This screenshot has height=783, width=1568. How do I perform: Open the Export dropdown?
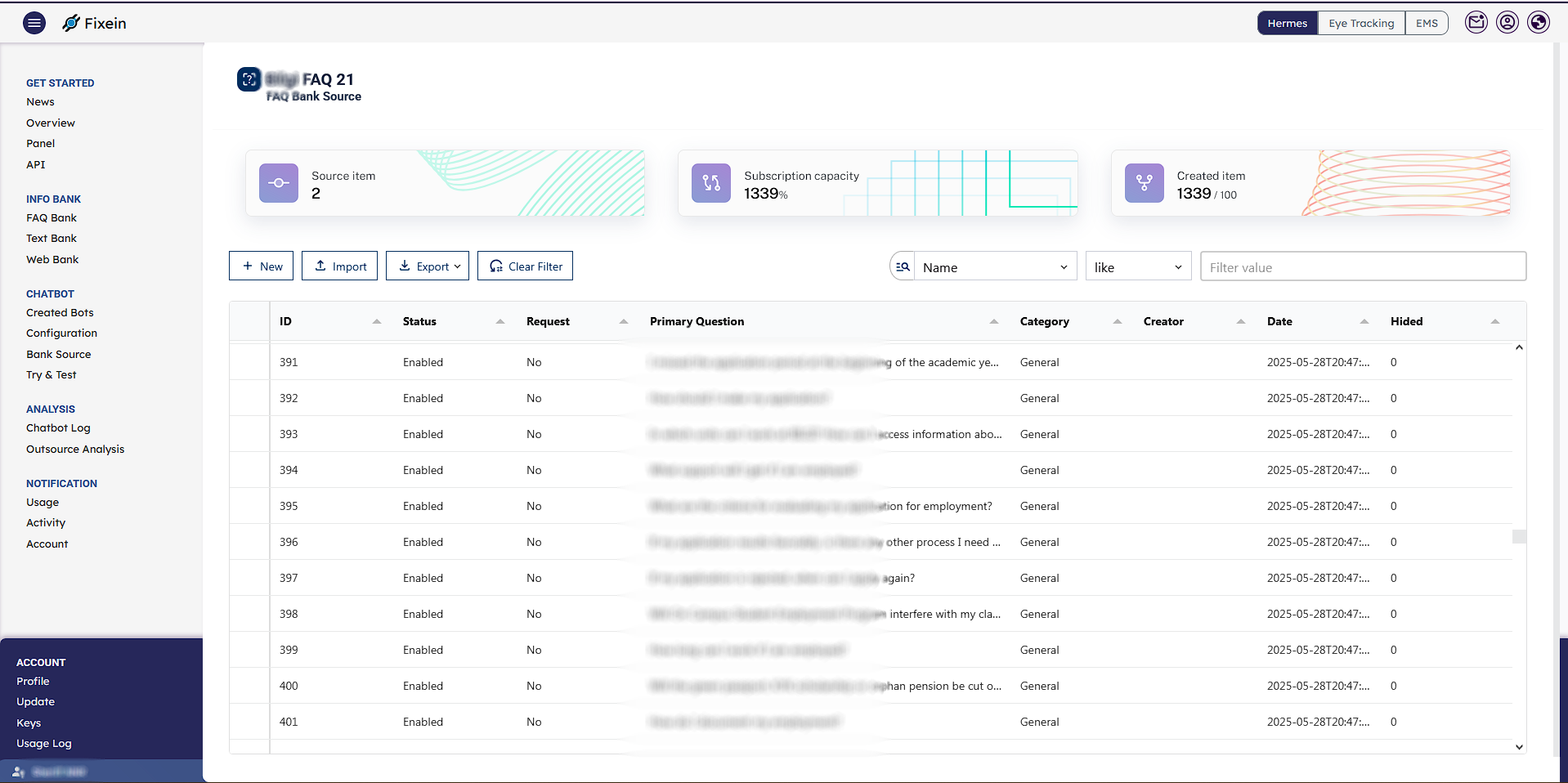click(x=427, y=266)
